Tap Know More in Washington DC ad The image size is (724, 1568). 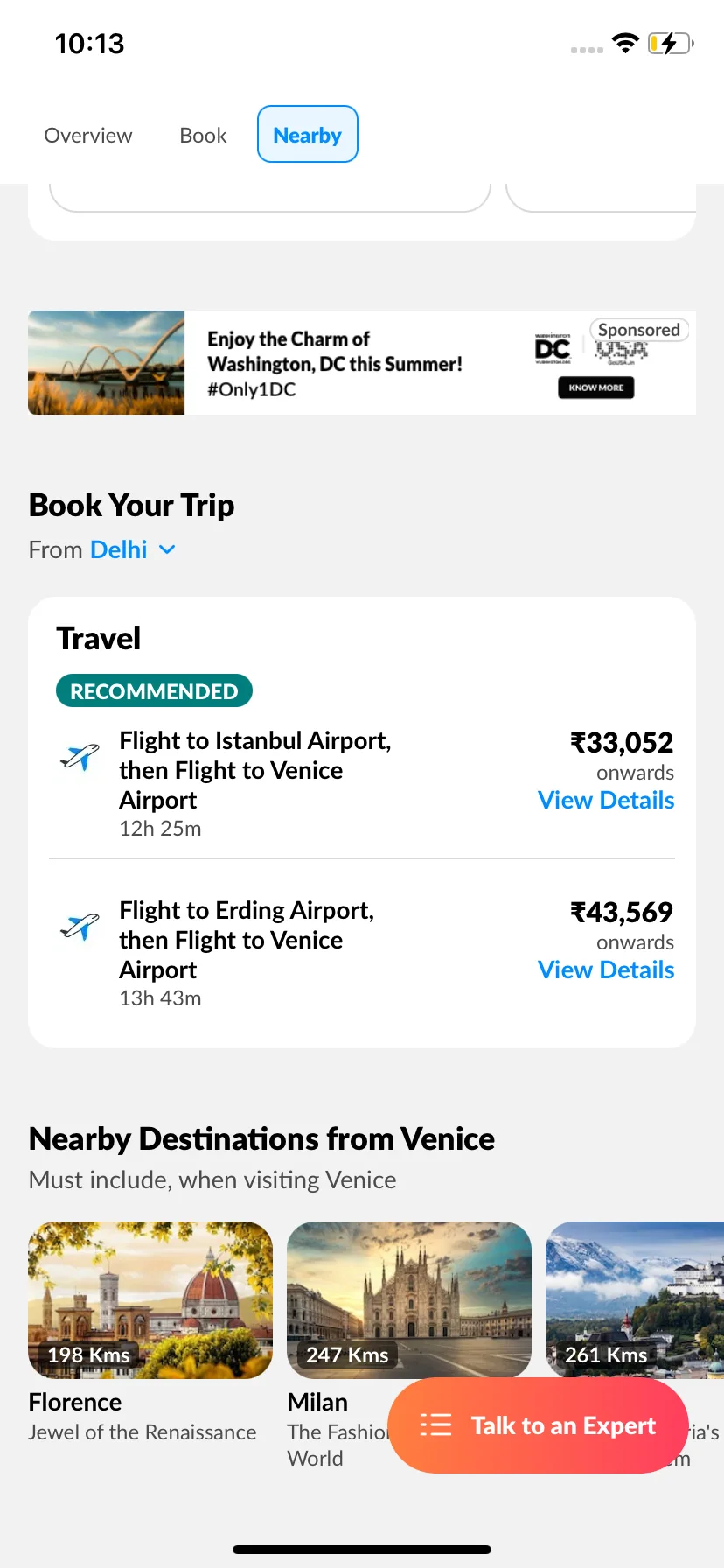pos(596,388)
